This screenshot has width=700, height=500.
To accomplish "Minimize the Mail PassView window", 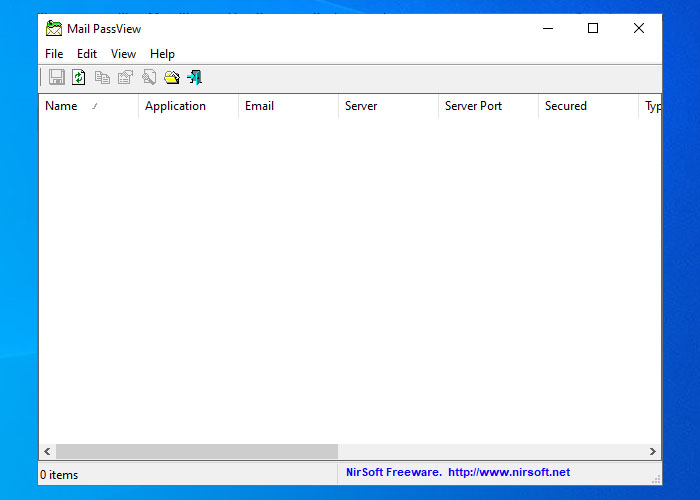I will [548, 29].
